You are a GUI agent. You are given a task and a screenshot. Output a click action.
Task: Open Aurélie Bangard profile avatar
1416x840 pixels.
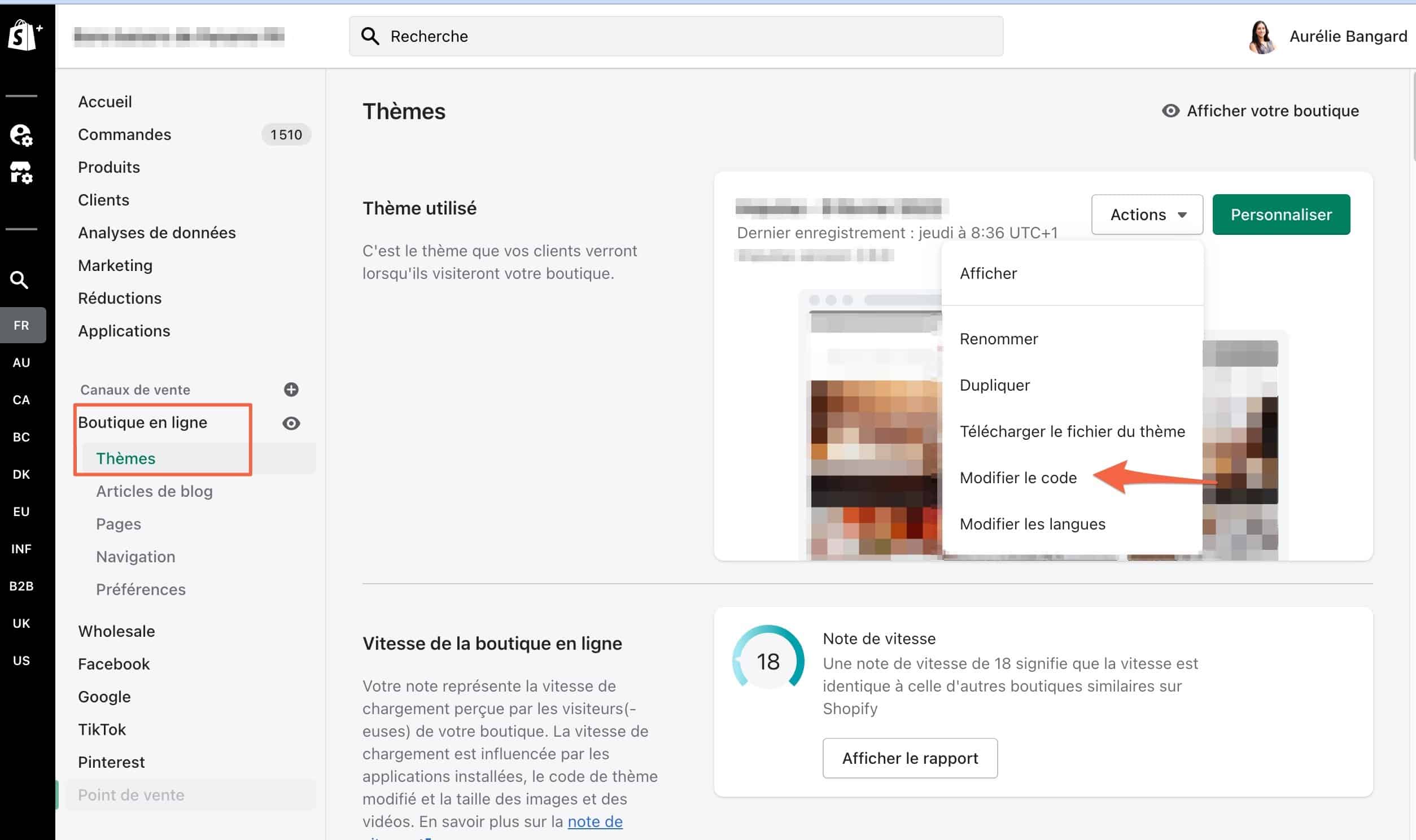[1262, 37]
